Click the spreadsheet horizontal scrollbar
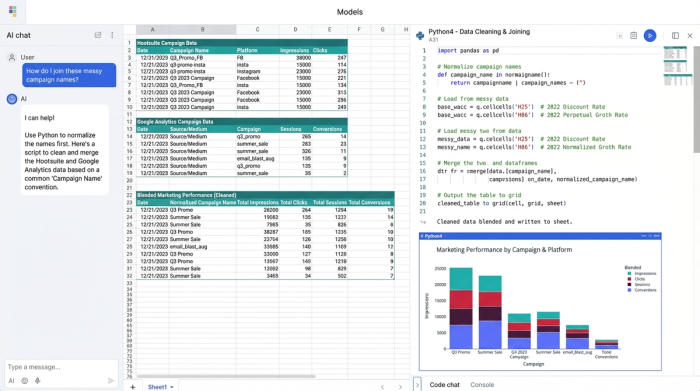 coord(226,376)
